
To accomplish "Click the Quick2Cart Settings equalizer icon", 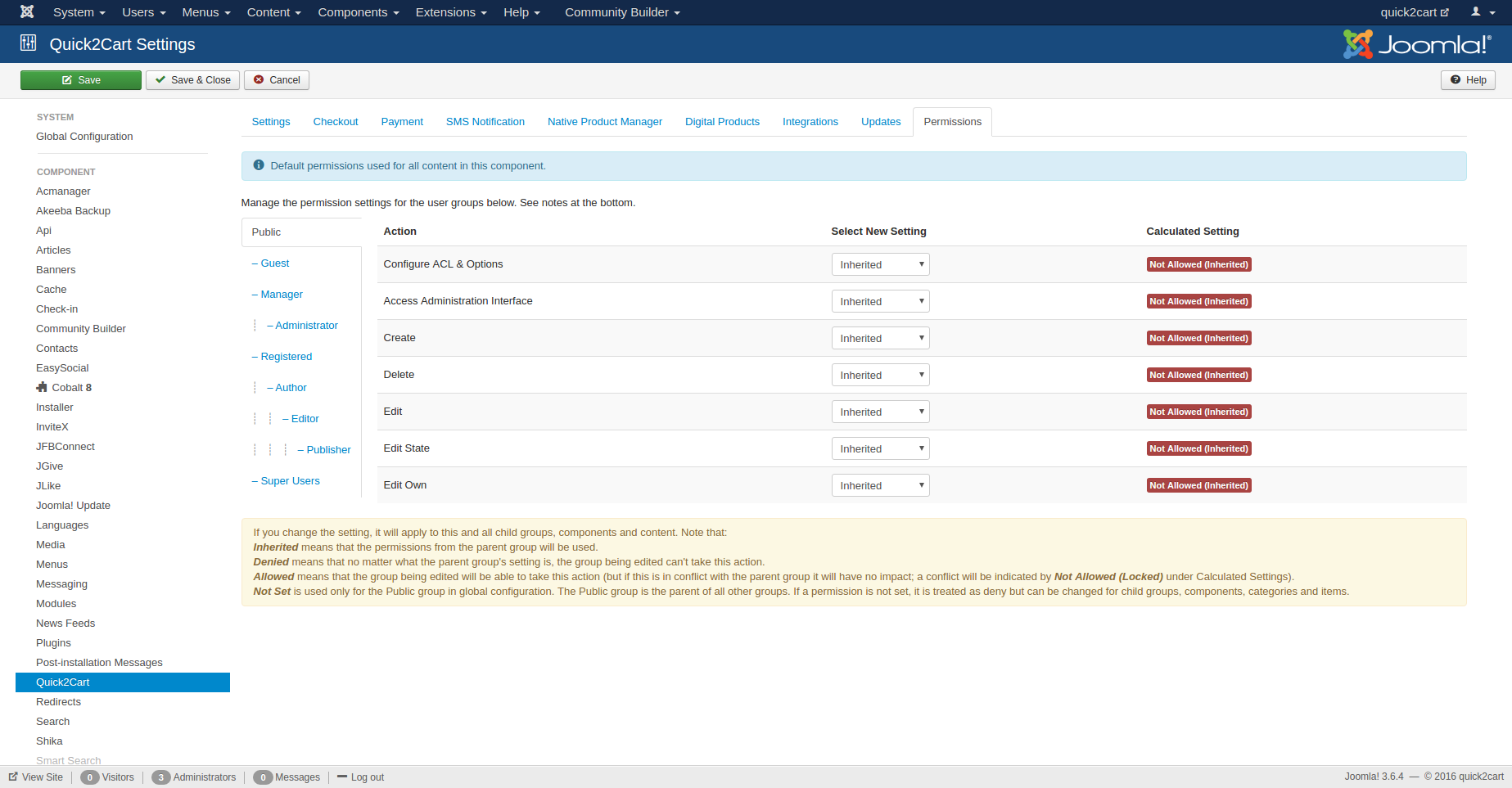I will 29,43.
